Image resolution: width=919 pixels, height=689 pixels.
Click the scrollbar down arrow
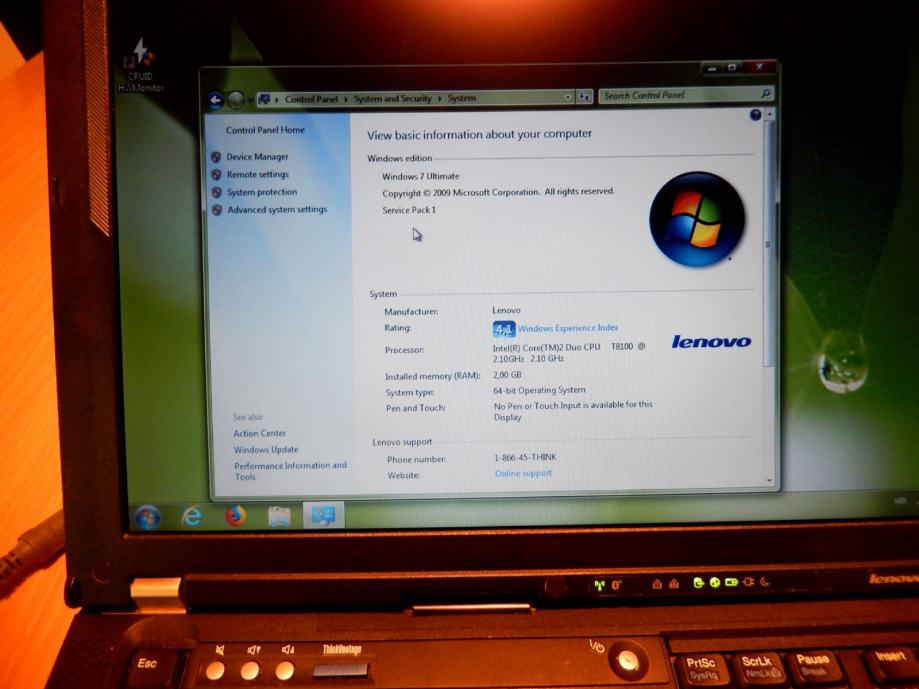click(x=770, y=480)
